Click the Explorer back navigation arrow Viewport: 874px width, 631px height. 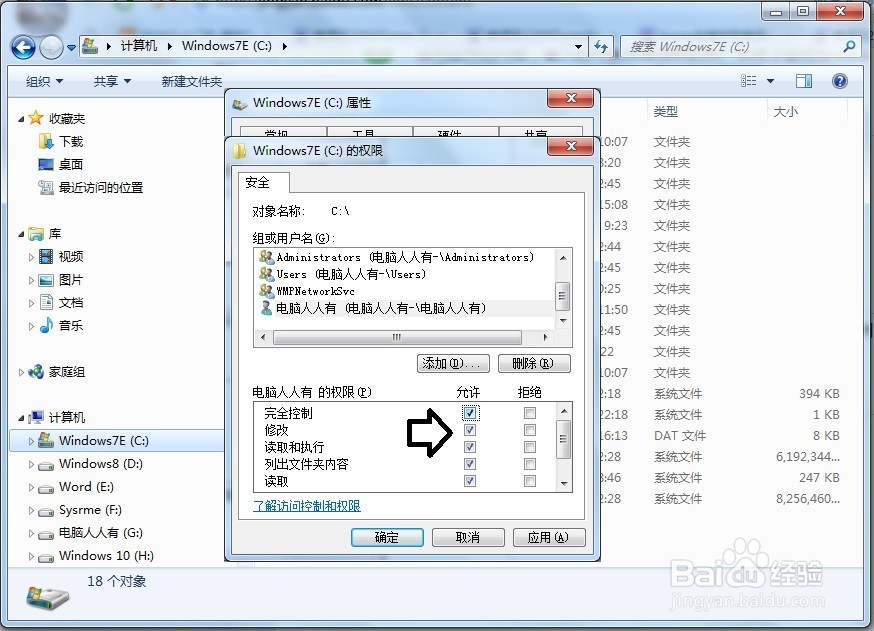[x=23, y=47]
